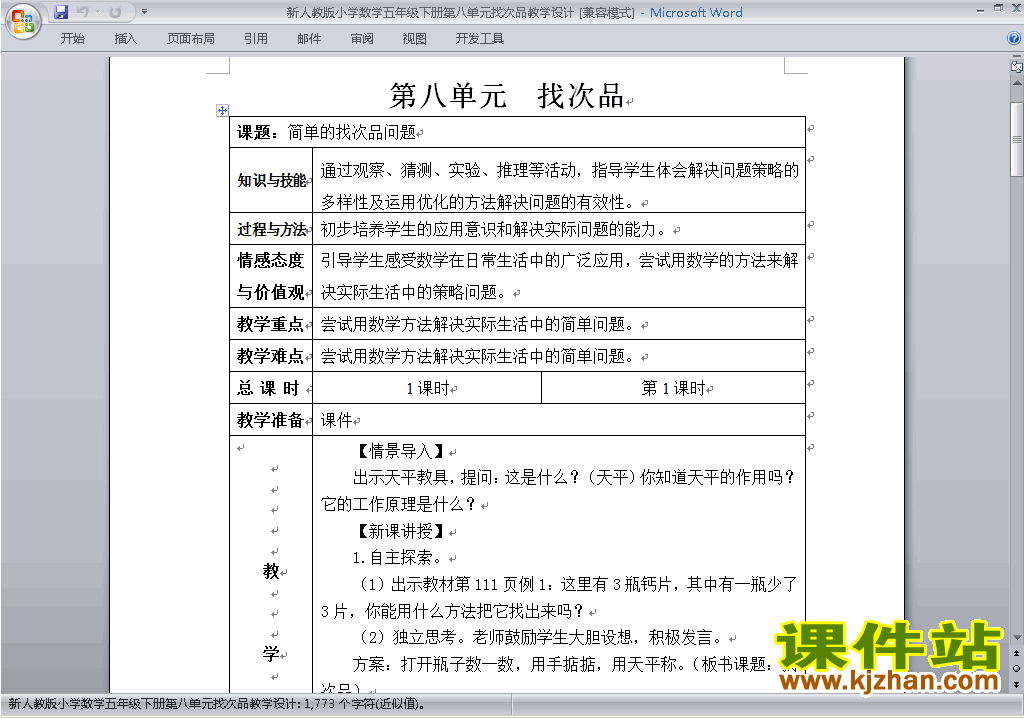
Task: Close the Word window
Action: point(1016,8)
